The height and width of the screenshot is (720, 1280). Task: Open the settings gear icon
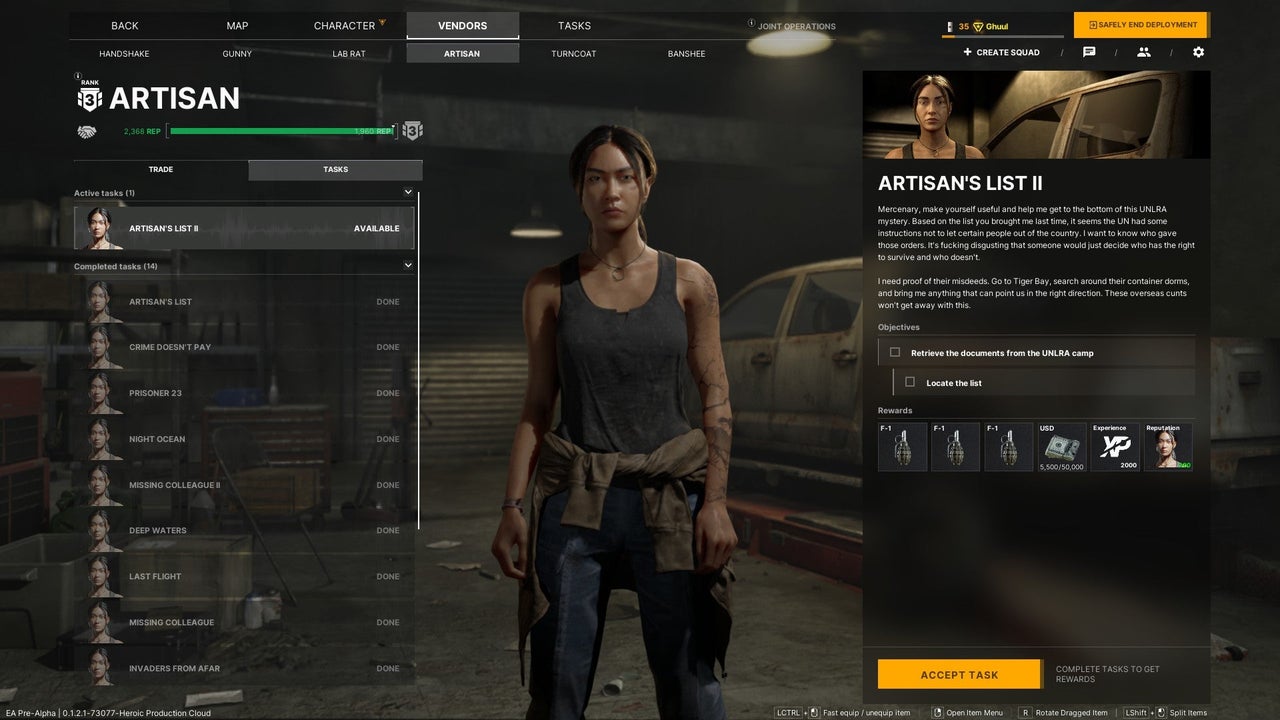click(x=1198, y=52)
